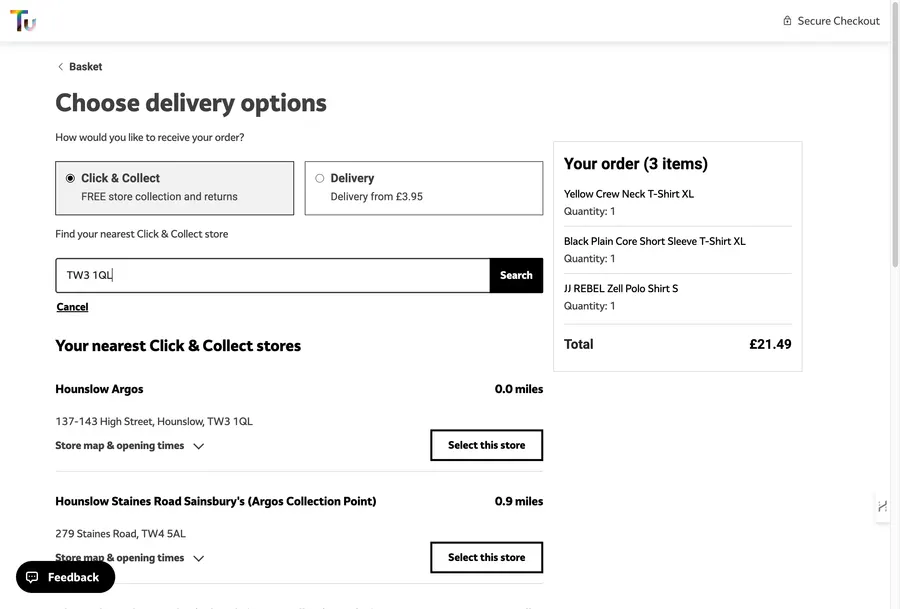Click the Secure Checkout padlock icon
The width and height of the screenshot is (900, 609).
787,21
